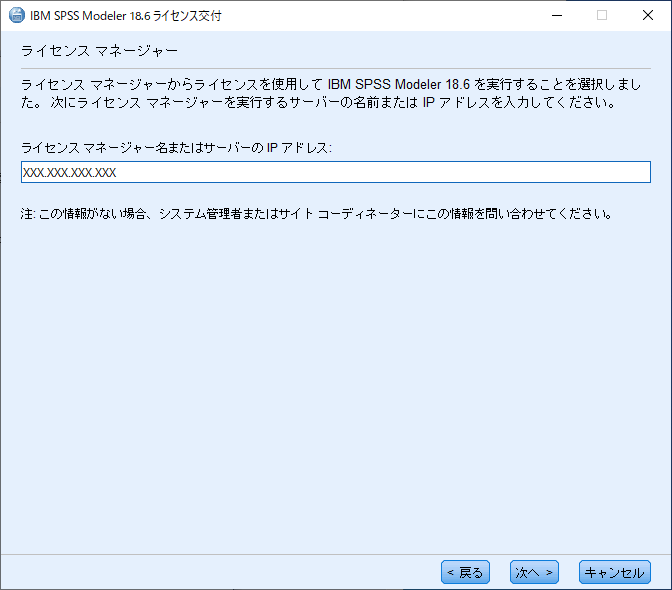Minimize the license authorization window
The width and height of the screenshot is (672, 590).
click(x=557, y=15)
